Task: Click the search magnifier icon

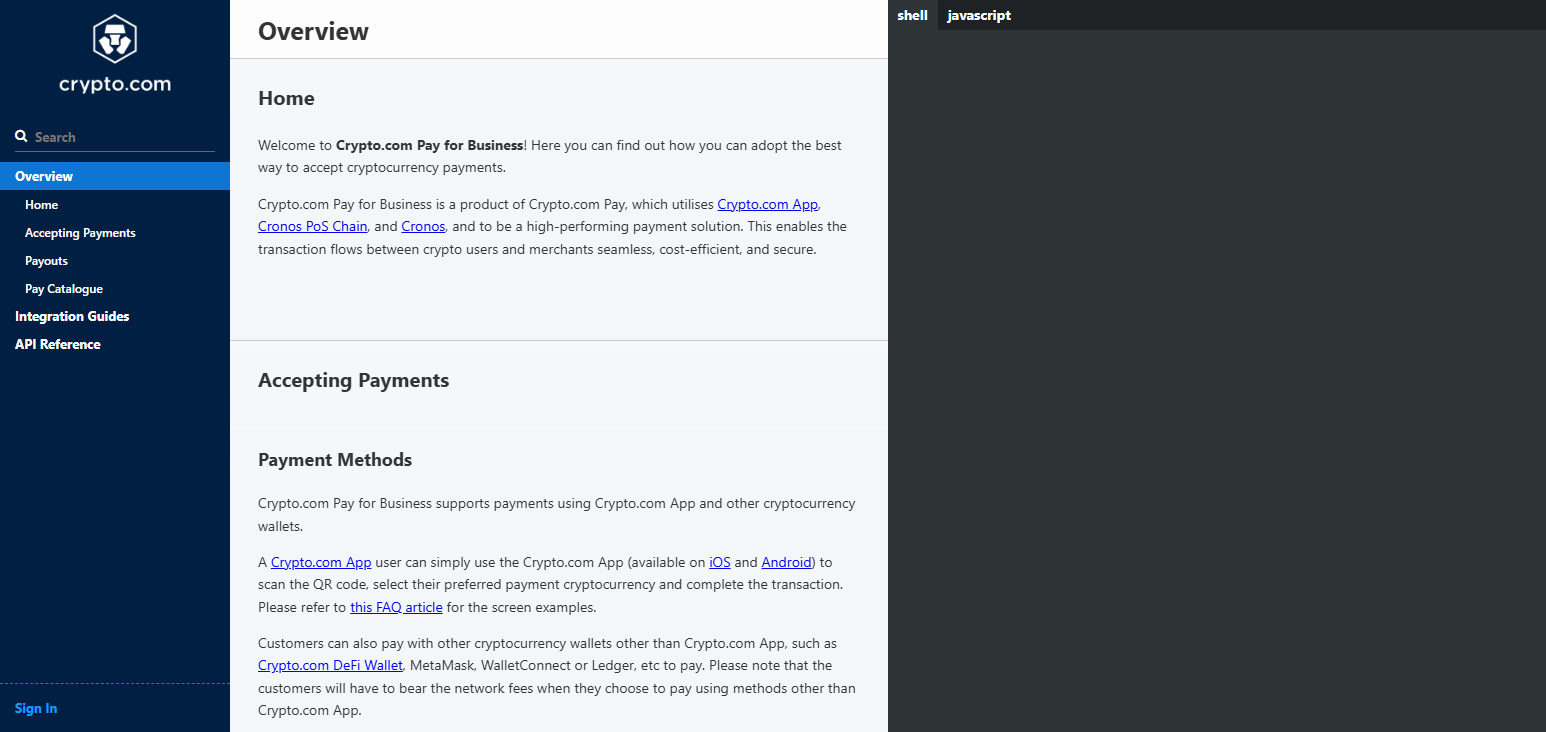Action: click(x=21, y=136)
